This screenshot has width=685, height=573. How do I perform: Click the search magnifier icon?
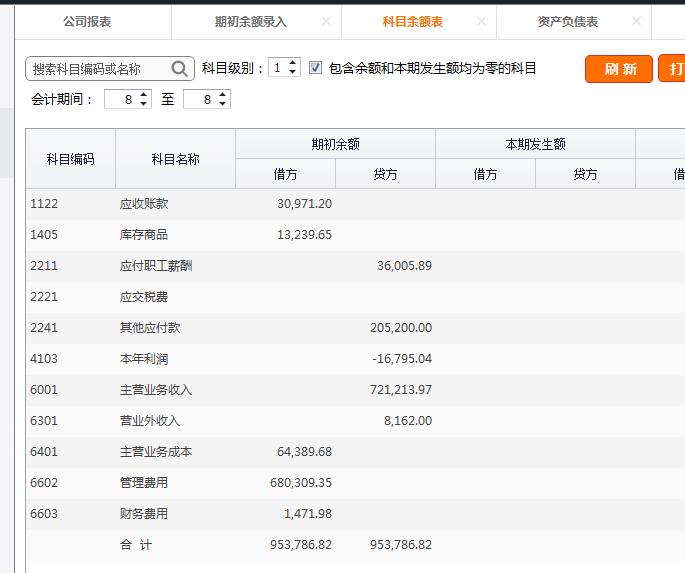point(180,69)
